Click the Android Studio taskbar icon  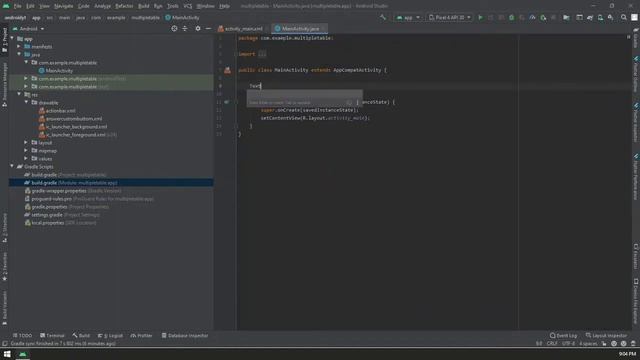(23, 354)
